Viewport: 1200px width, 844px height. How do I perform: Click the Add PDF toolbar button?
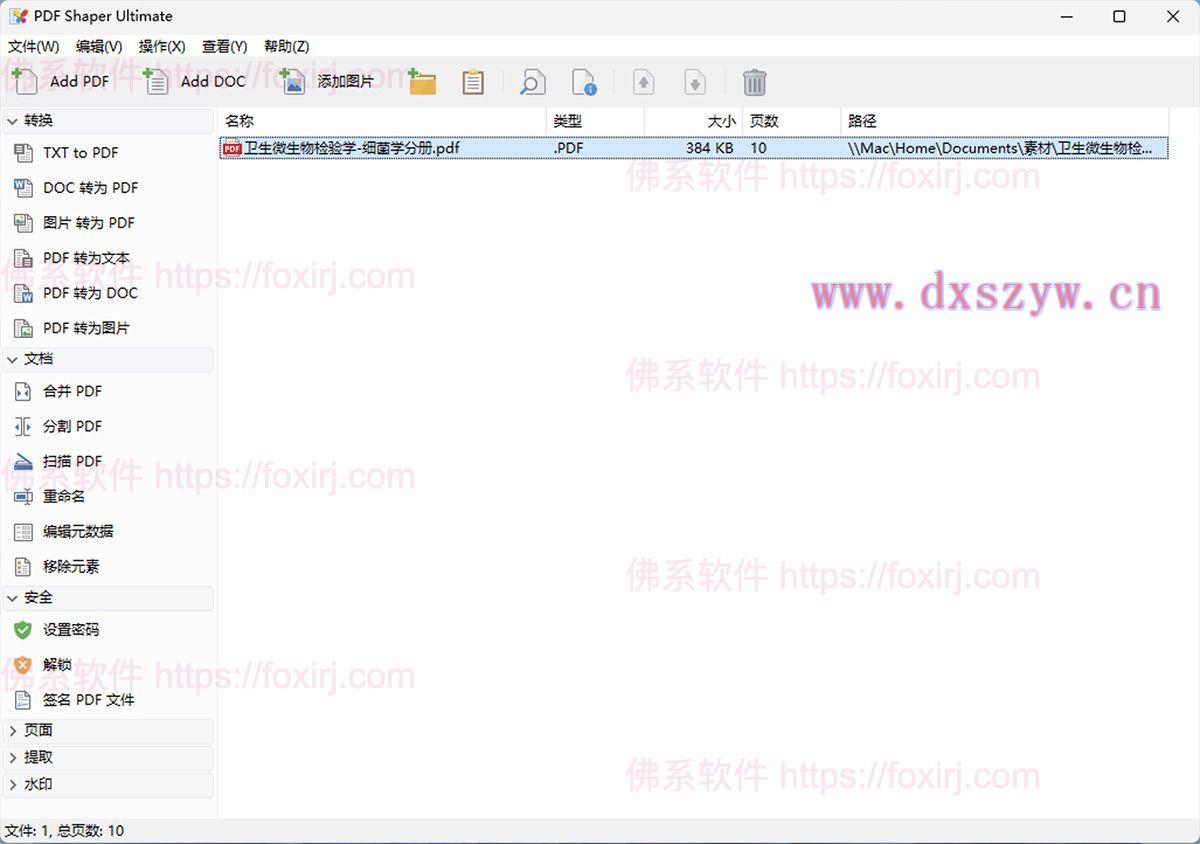click(x=61, y=81)
